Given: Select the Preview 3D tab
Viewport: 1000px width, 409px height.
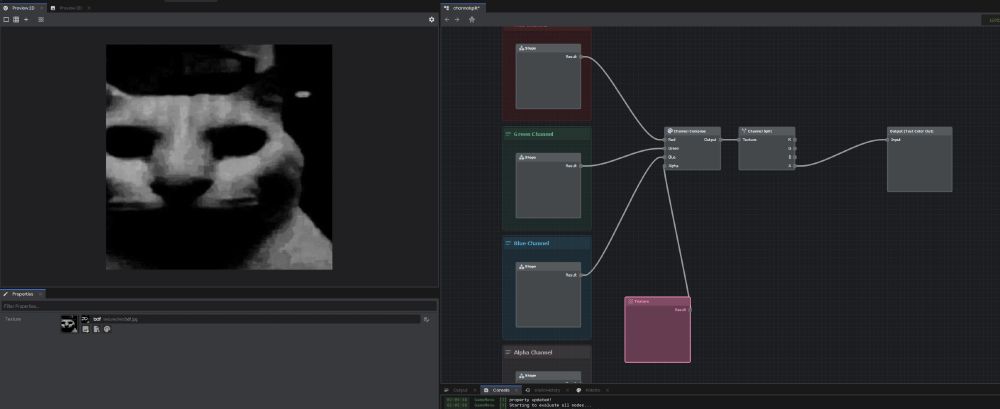Looking at the screenshot, I should tap(70, 8).
